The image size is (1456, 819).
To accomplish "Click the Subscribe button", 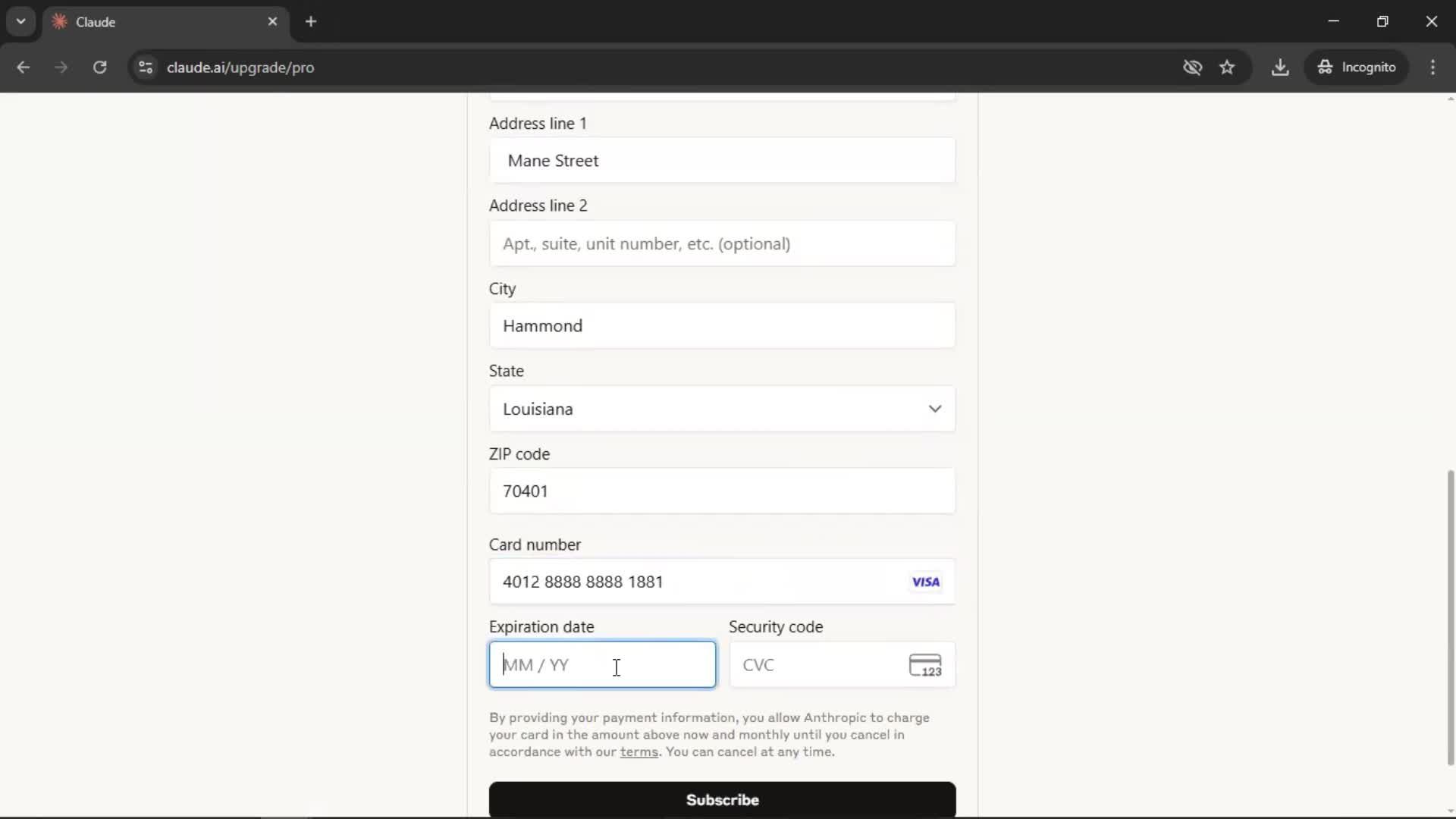I will [x=722, y=799].
